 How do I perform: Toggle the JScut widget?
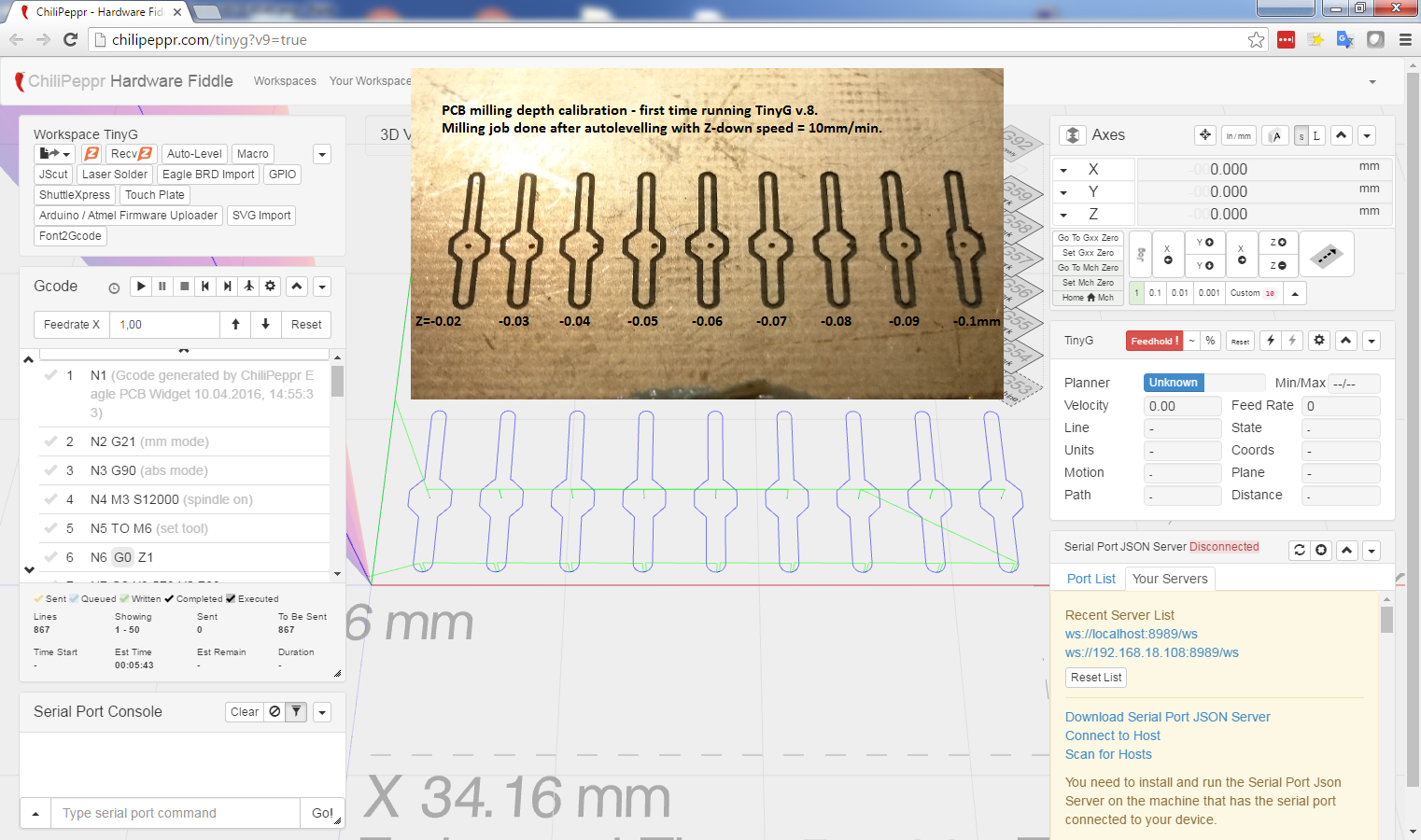tap(53, 175)
